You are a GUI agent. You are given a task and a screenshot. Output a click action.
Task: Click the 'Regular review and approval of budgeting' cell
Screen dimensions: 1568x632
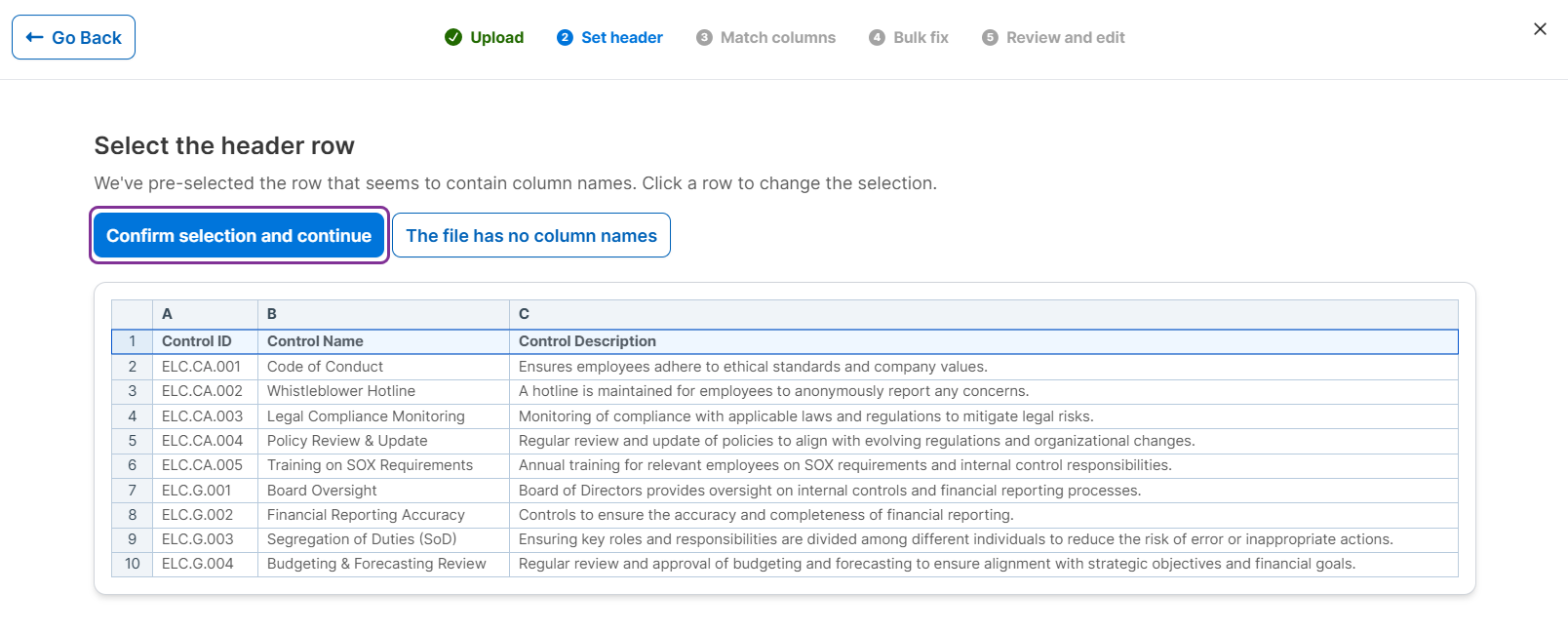click(984, 564)
